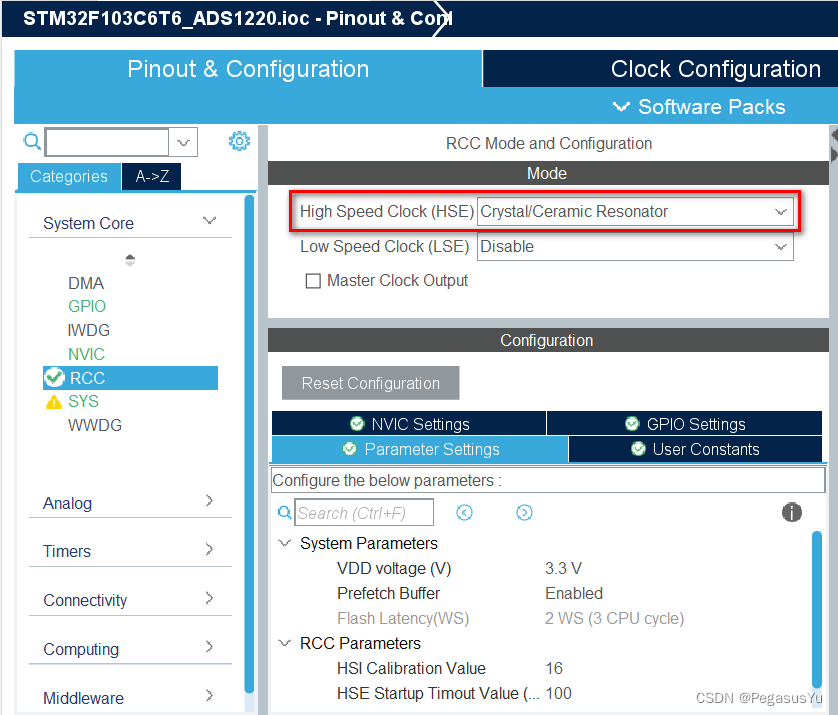
Task: Click the previous search result arrow icon
Action: [464, 512]
